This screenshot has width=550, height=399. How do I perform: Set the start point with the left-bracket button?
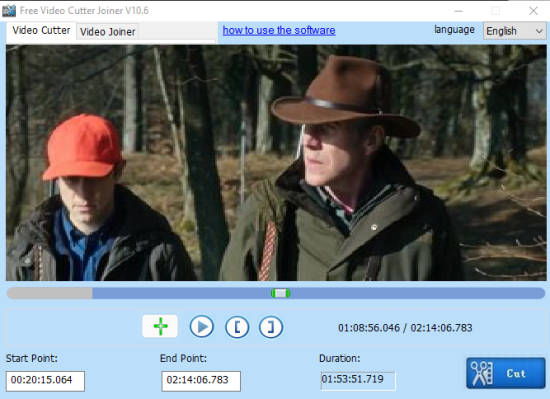coord(237,327)
